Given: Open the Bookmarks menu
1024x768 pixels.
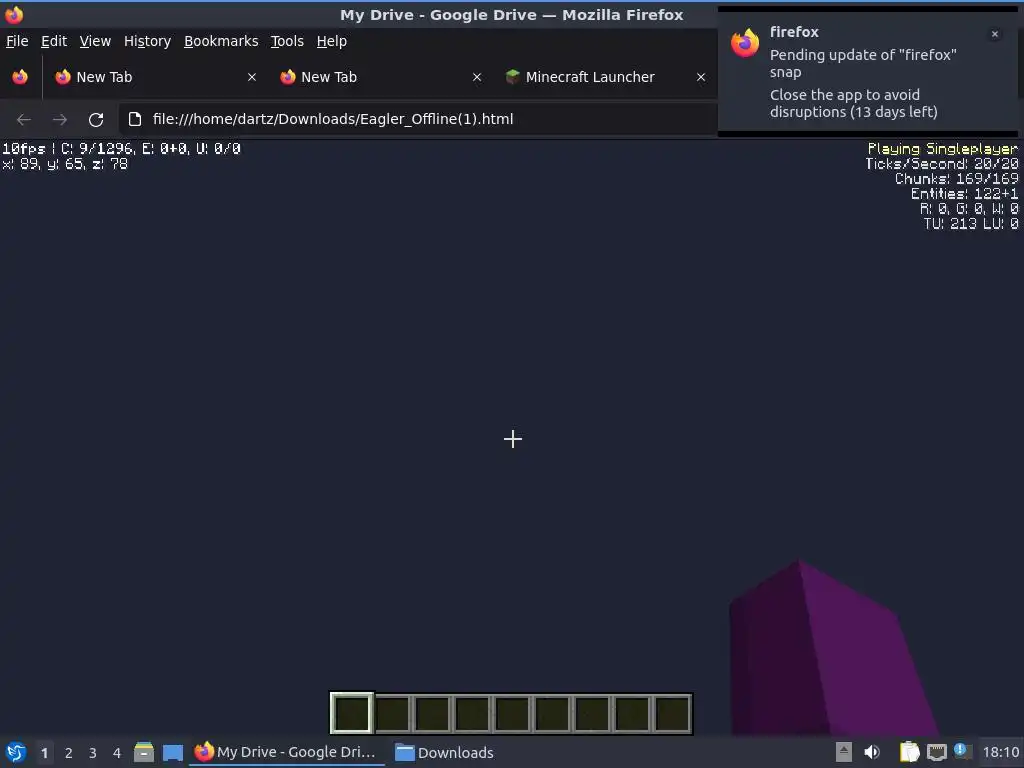Looking at the screenshot, I should pyautogui.click(x=221, y=41).
